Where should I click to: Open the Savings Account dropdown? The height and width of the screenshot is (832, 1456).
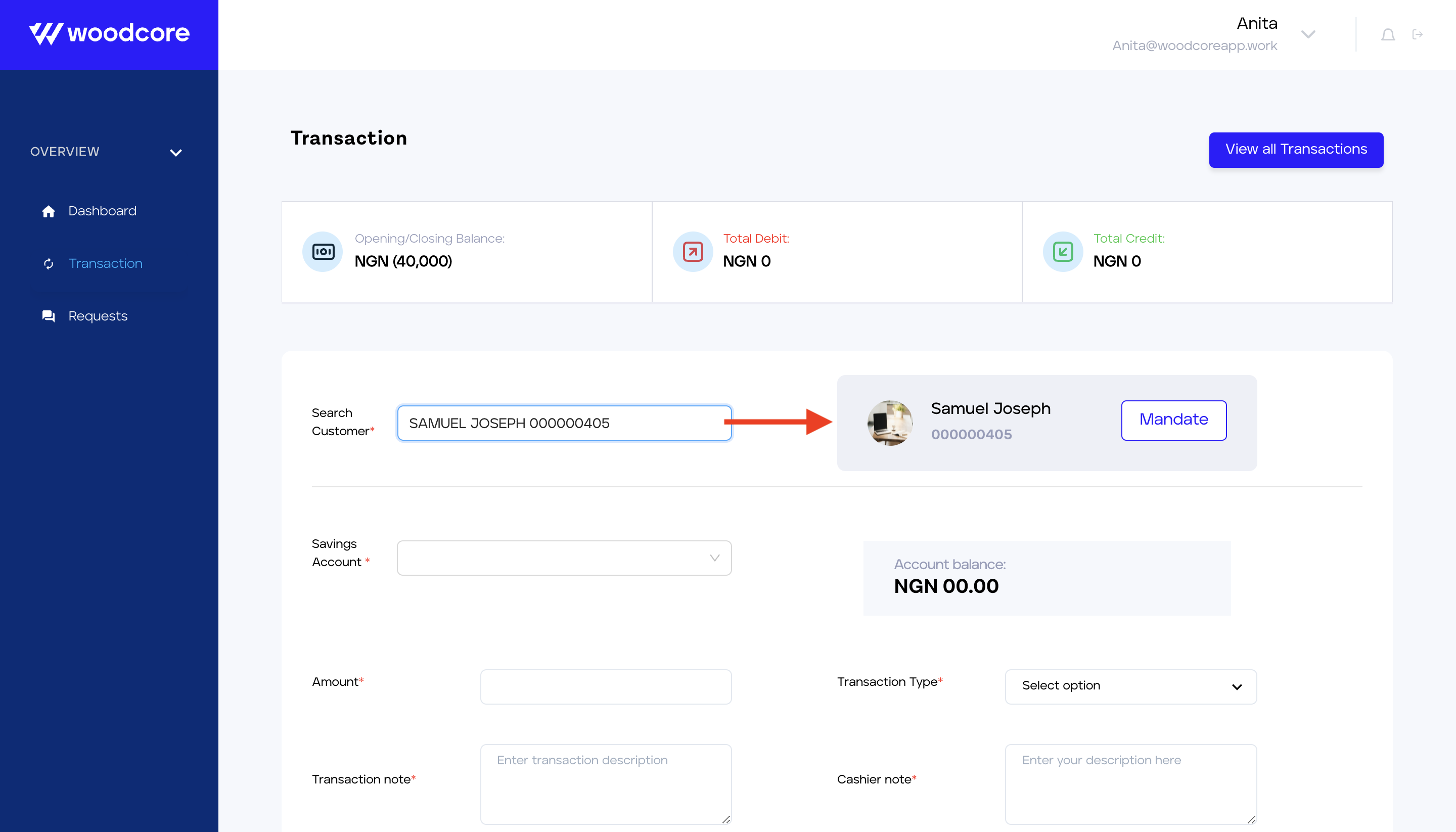pyautogui.click(x=564, y=558)
